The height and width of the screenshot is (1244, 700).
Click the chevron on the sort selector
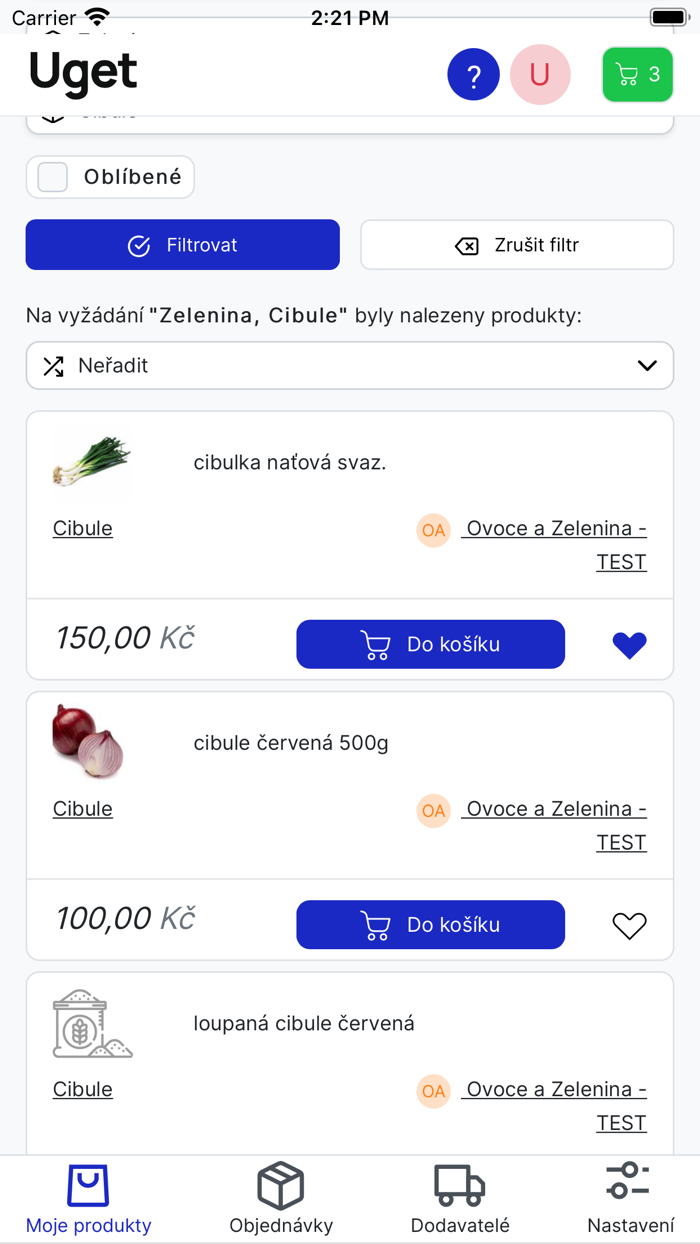[x=651, y=365]
